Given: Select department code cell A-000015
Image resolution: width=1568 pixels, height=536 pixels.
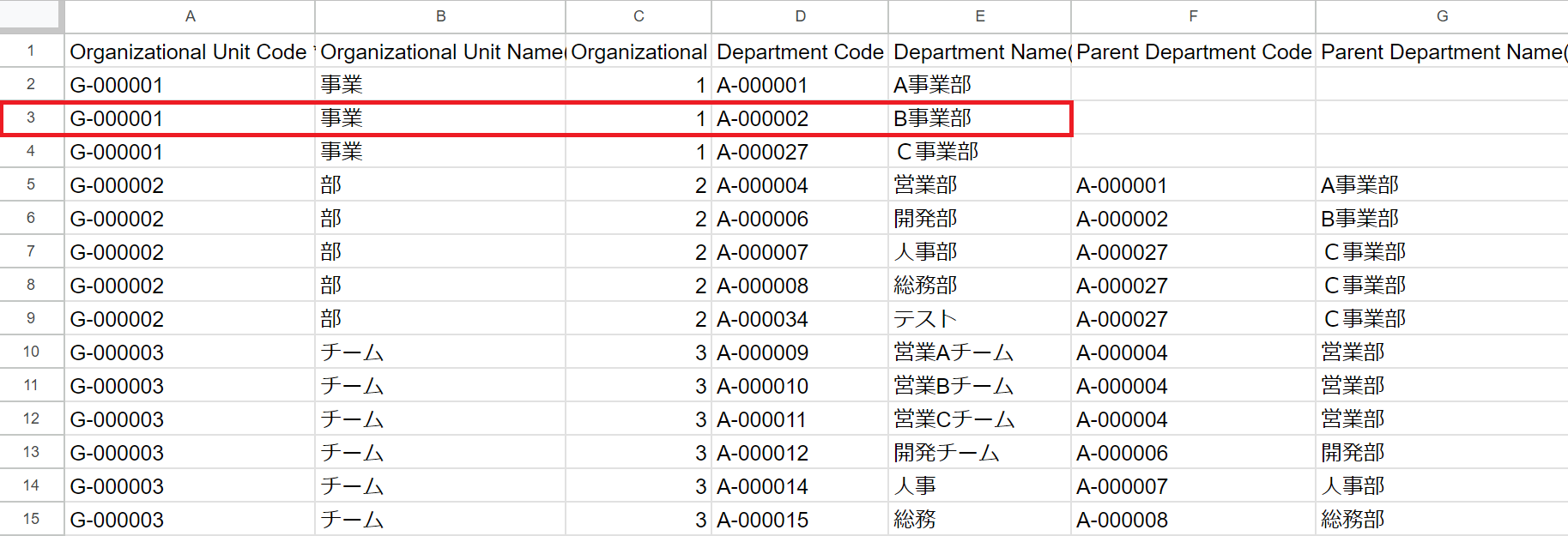Looking at the screenshot, I should 799,520.
